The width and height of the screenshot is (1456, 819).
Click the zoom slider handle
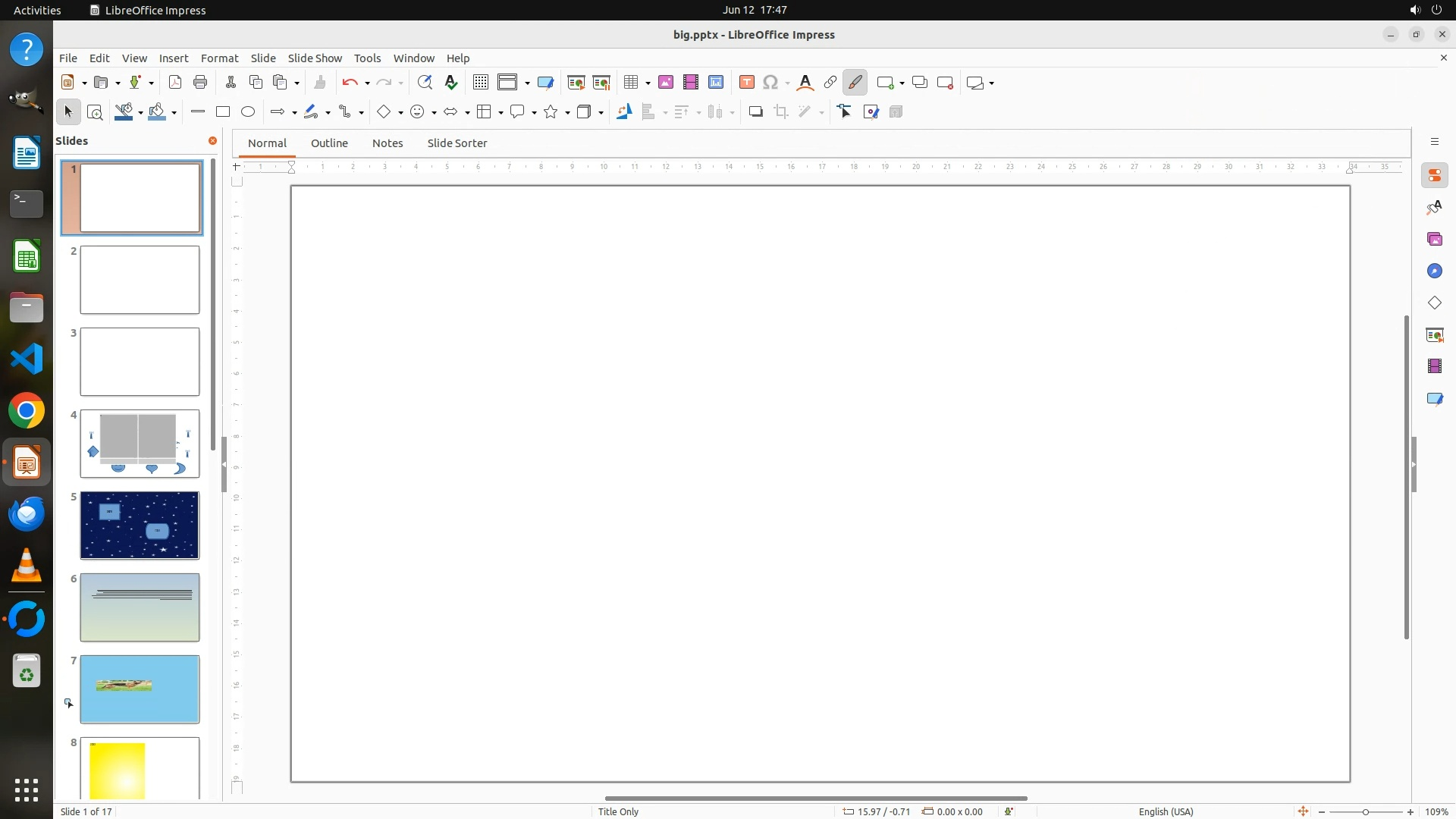pyautogui.click(x=1365, y=812)
